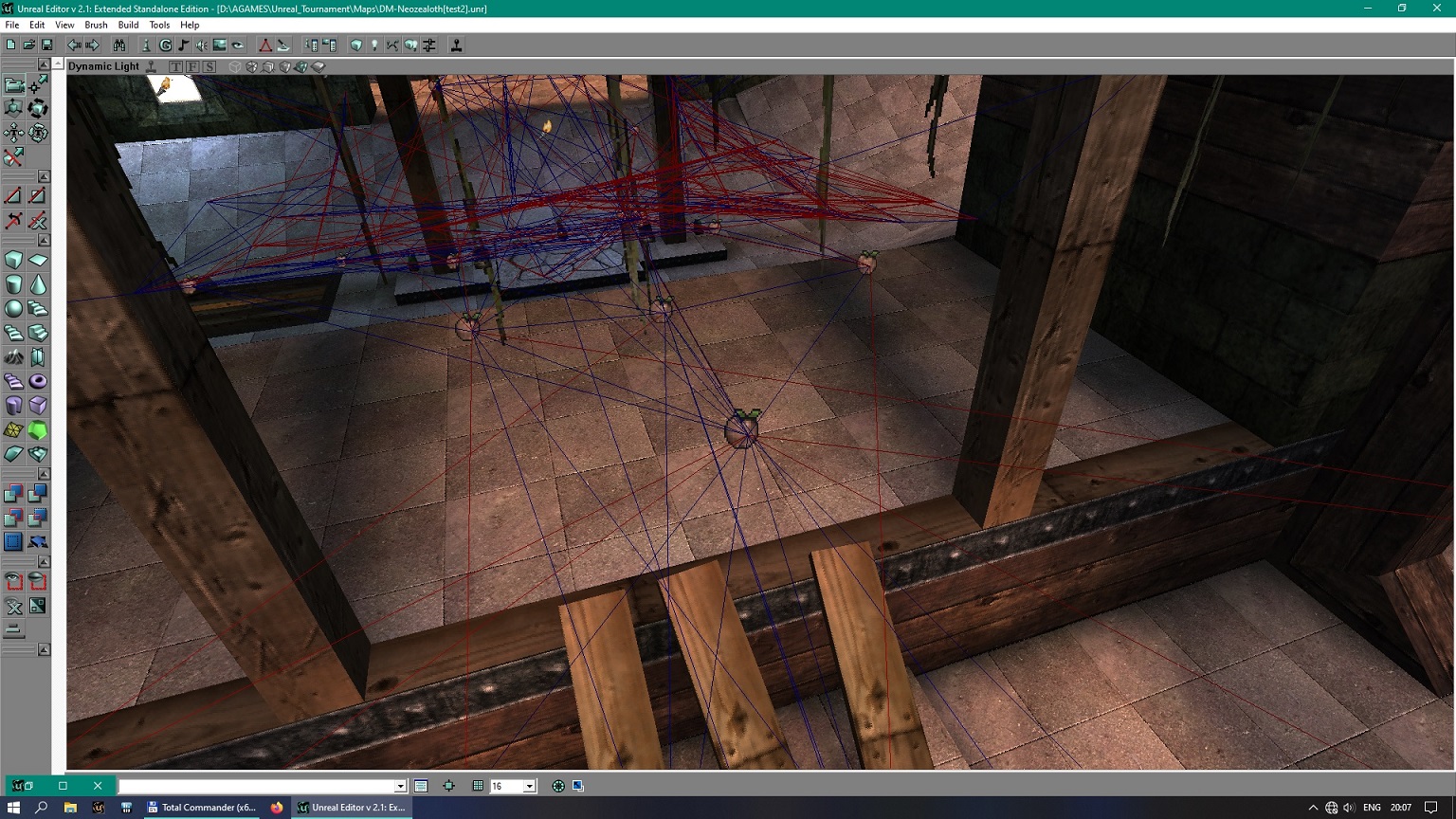The width and height of the screenshot is (1456, 819).
Task: Open the Tools menu
Action: point(159,25)
